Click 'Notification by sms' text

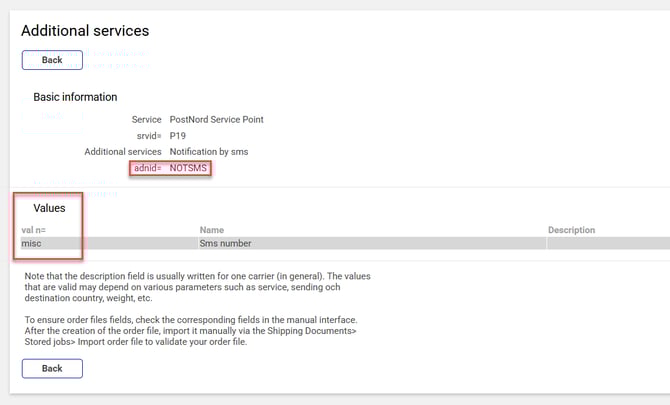click(x=209, y=151)
